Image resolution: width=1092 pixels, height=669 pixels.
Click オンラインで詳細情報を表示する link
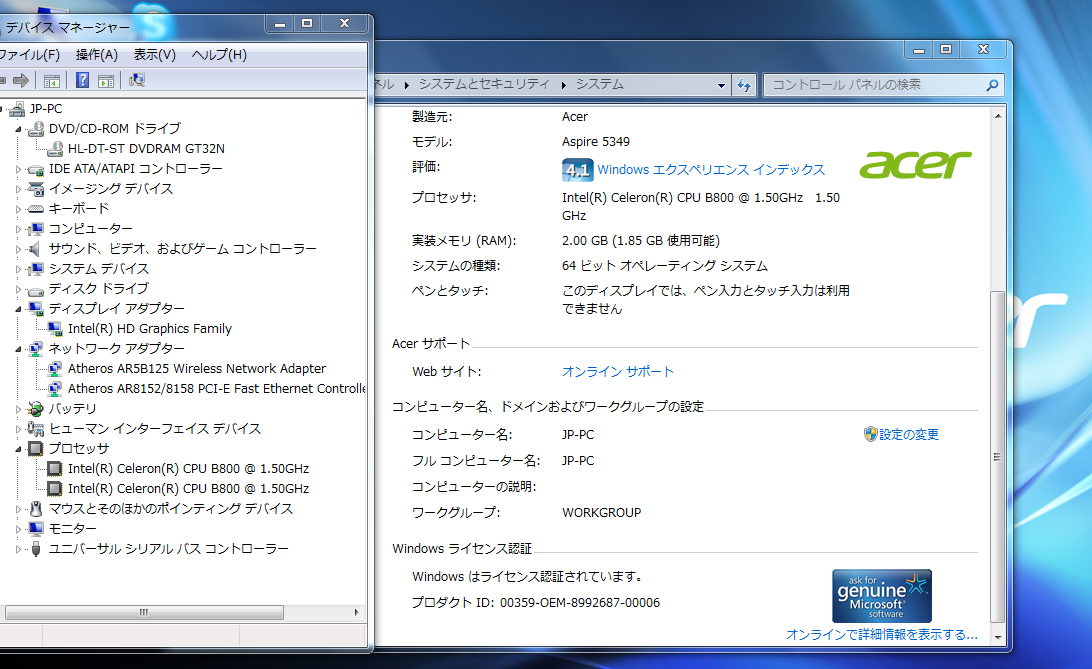coord(882,635)
